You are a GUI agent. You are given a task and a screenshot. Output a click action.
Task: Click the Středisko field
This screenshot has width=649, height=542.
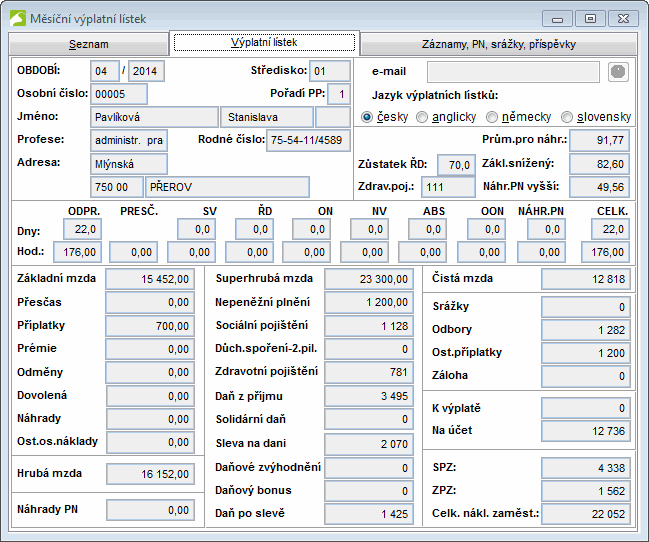click(x=329, y=72)
